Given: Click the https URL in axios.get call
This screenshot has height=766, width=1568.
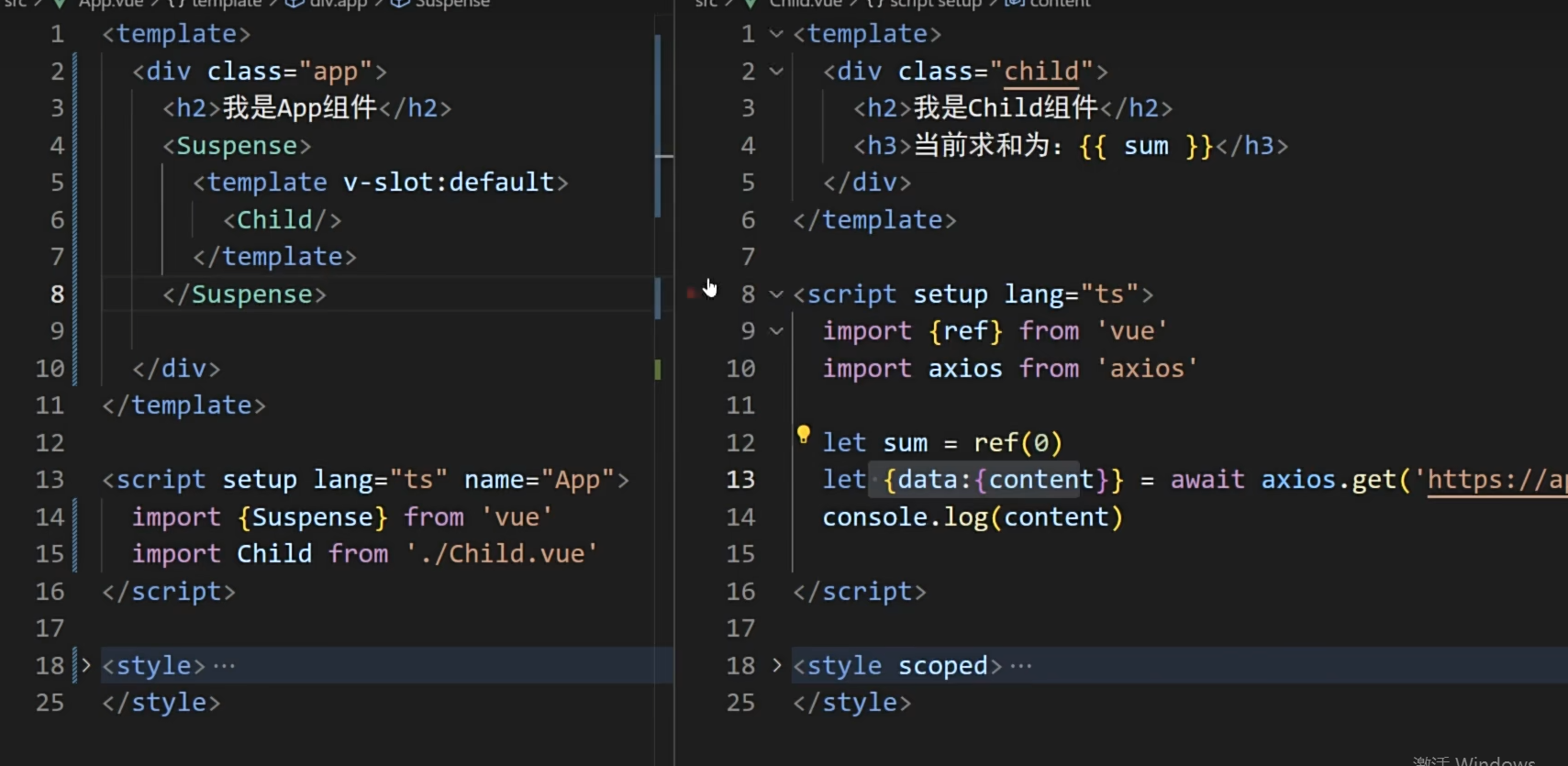Looking at the screenshot, I should 1496,480.
